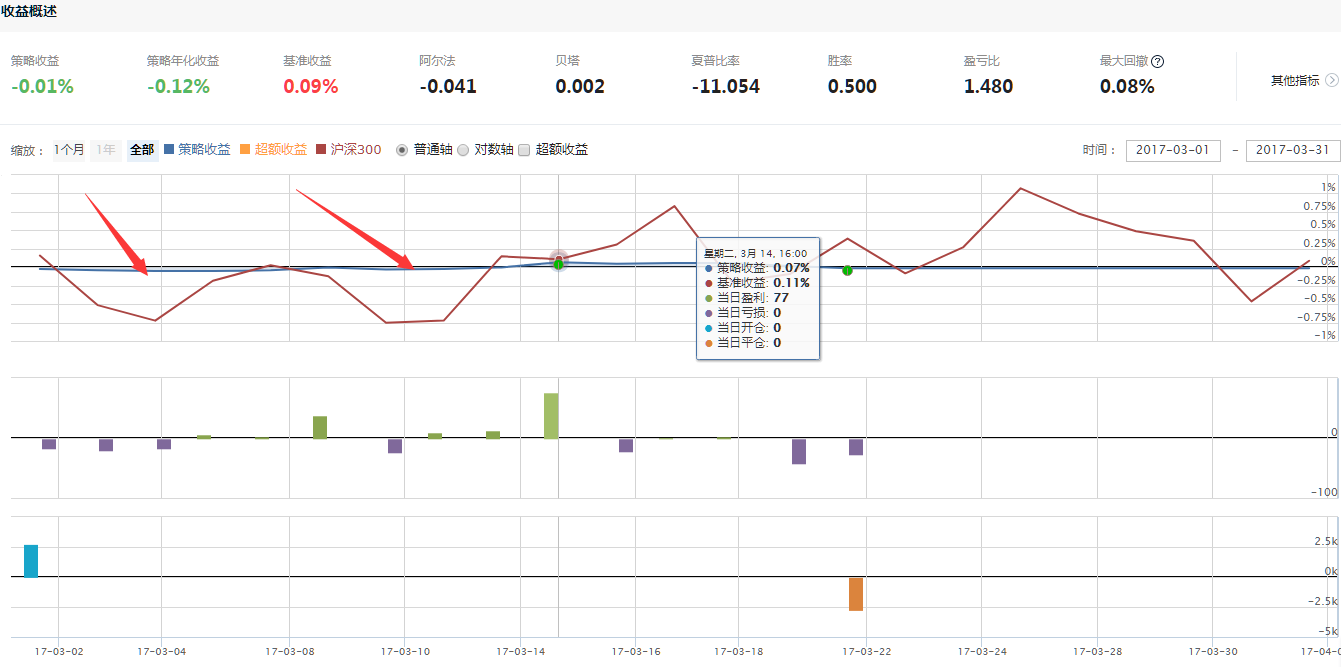The width and height of the screenshot is (1341, 667).
Task: Toggle the red 沪深300 legend series
Action: tap(348, 150)
